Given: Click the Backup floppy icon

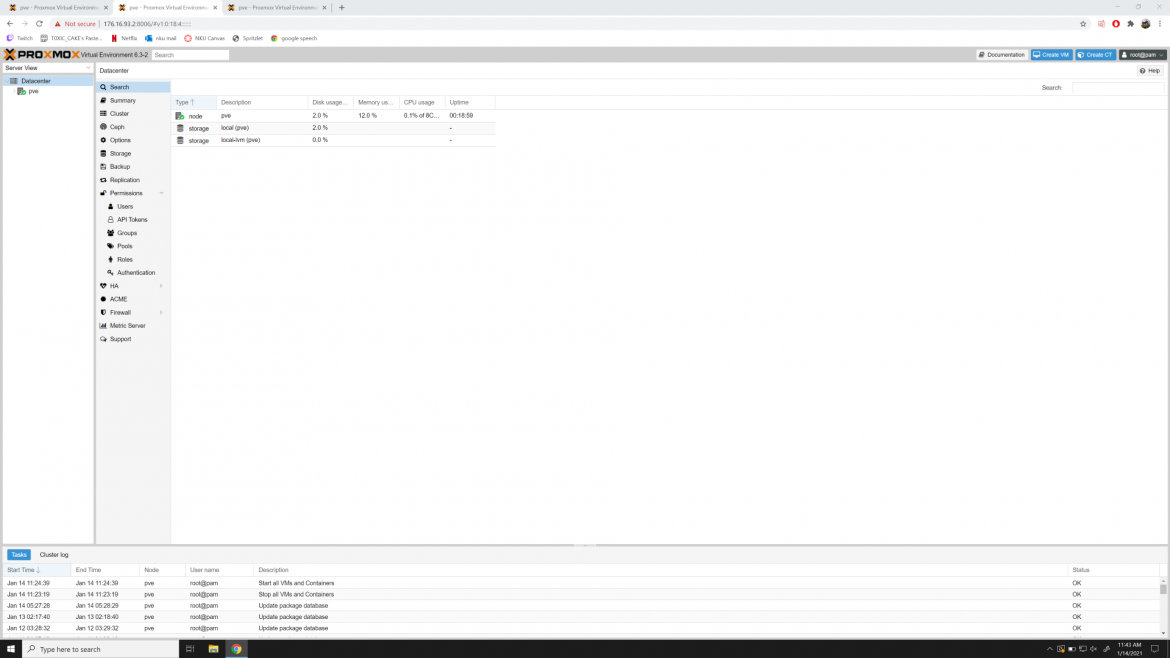Looking at the screenshot, I should tap(103, 166).
